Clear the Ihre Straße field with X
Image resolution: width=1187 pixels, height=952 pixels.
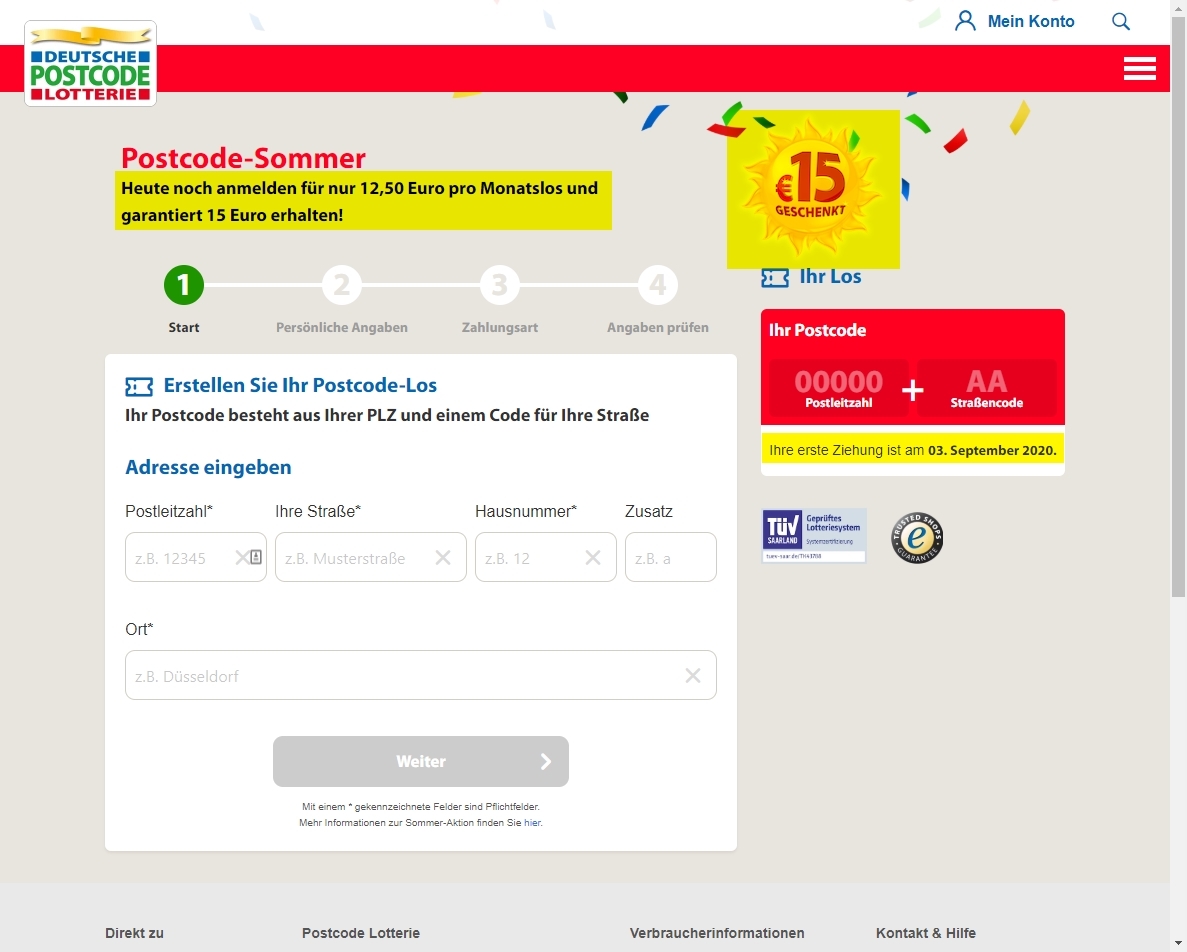coord(443,558)
